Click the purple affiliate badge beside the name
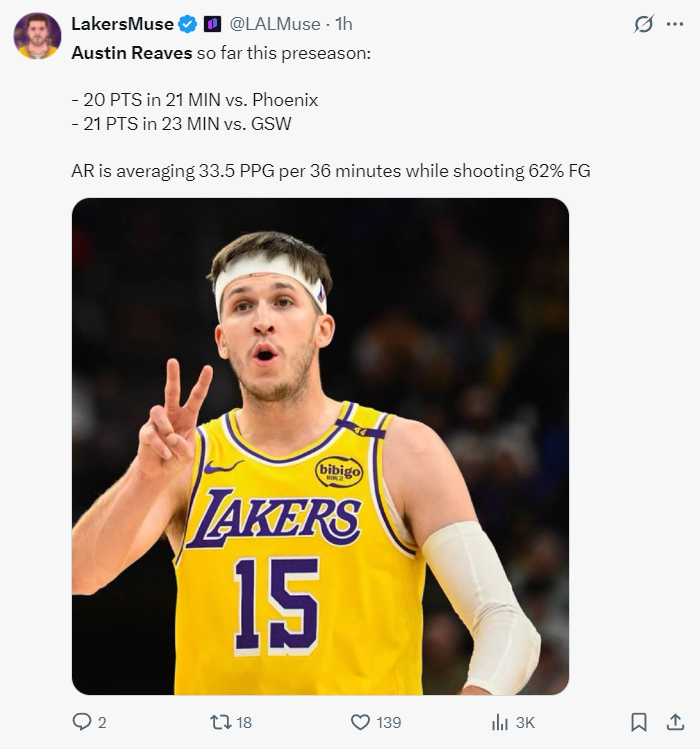The width and height of the screenshot is (700, 751). pos(212,24)
